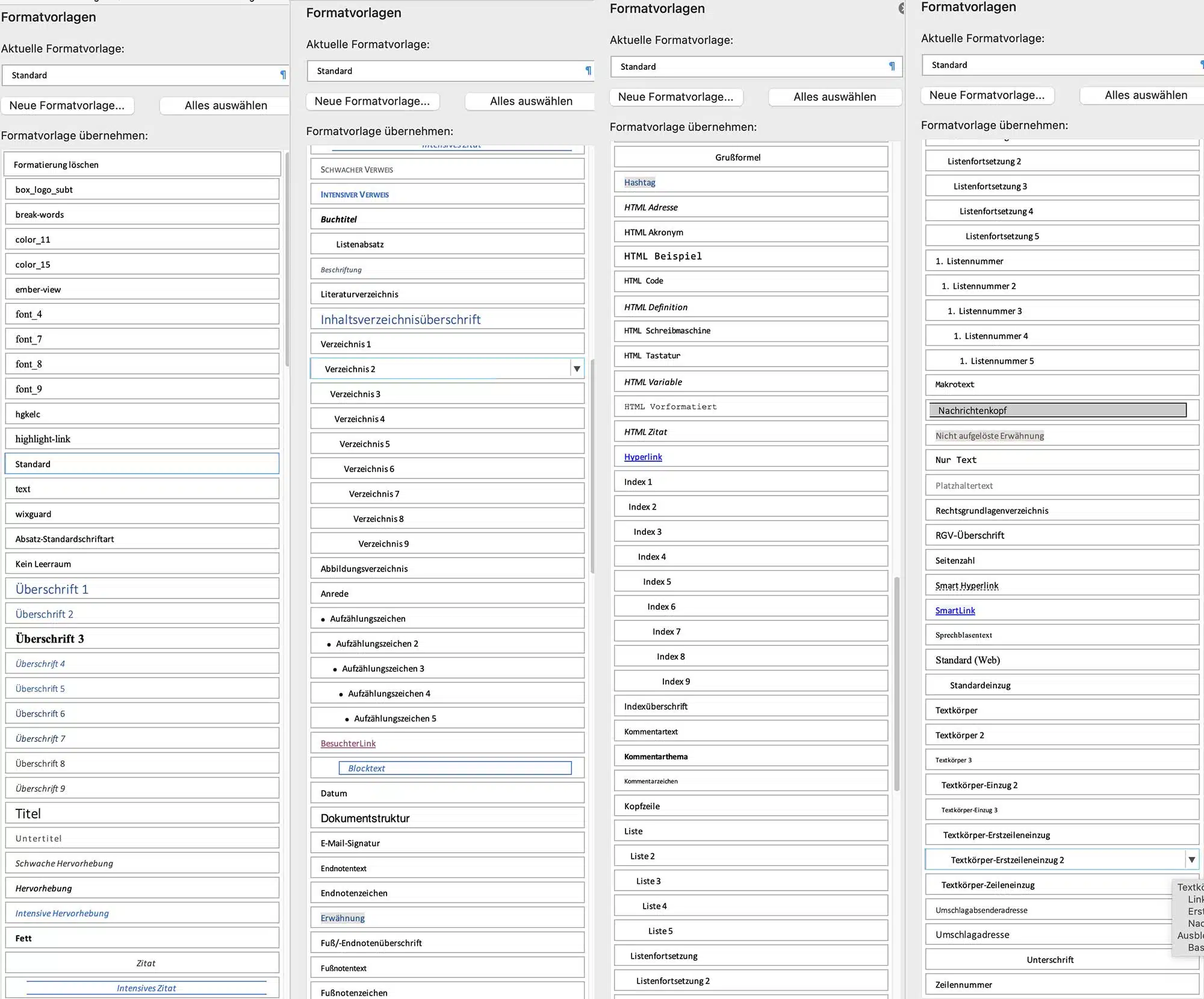1204x999 pixels.
Task: Apply the Blocktext style
Action: click(447, 768)
